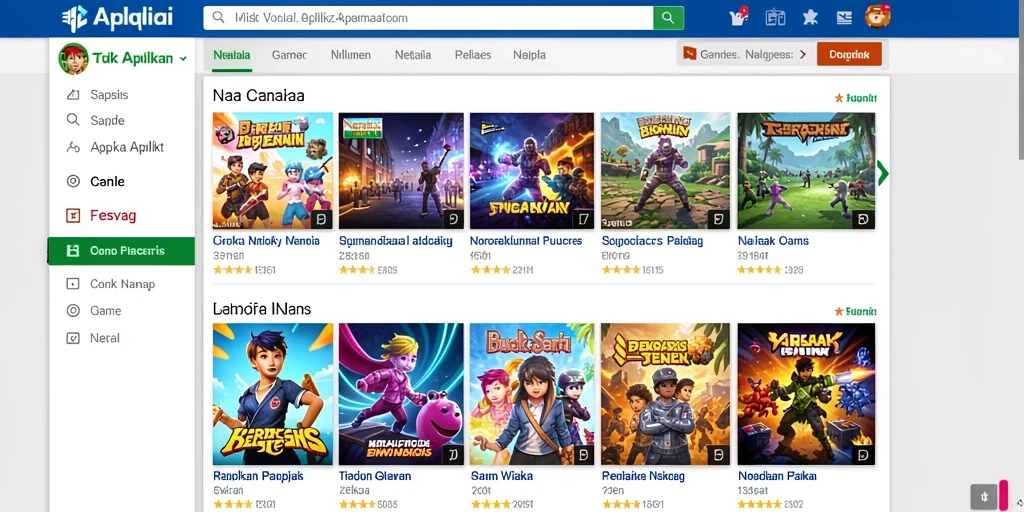Open the gift box icon in header
Image resolution: width=1024 pixels, height=512 pixels.
pyautogui.click(x=775, y=18)
